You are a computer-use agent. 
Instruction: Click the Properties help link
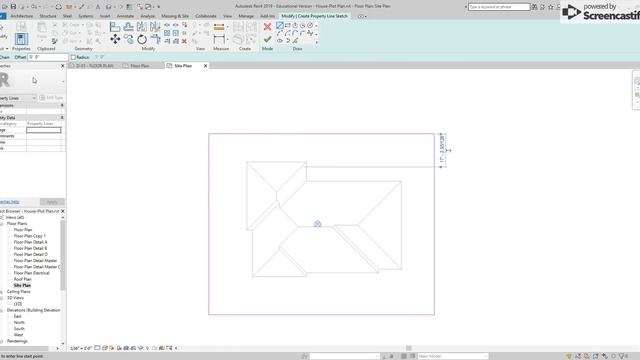(9, 202)
